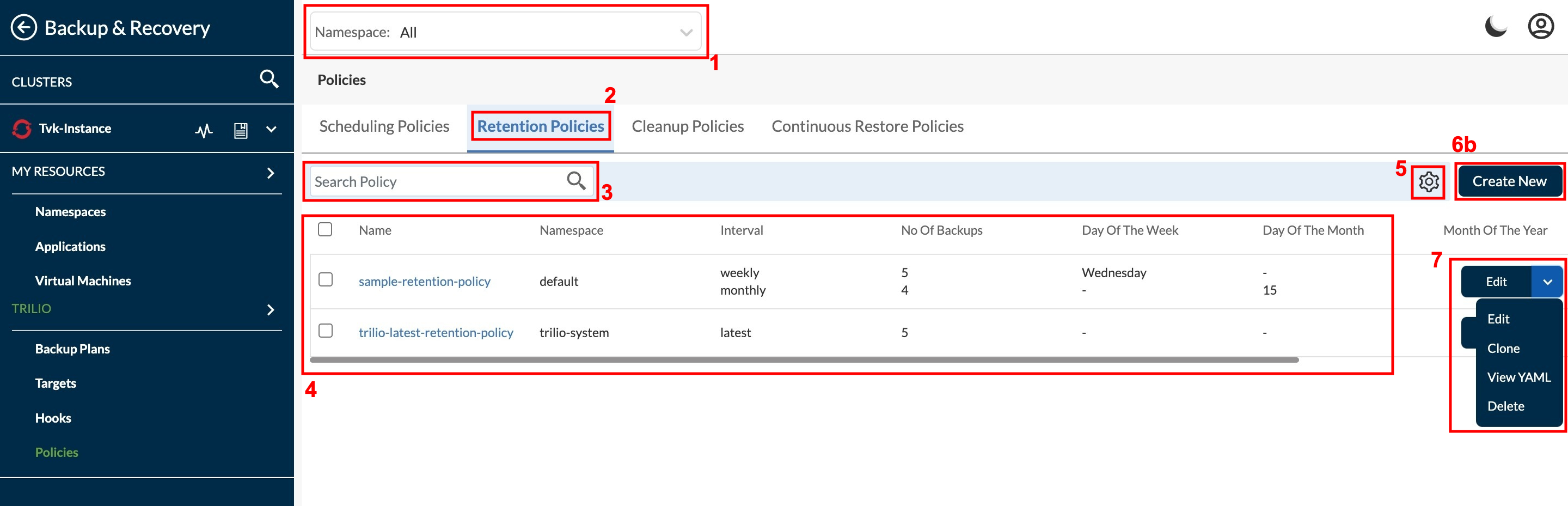This screenshot has height=506, width=1568.
Task: Check the sample-retention-policy row checkbox
Action: [326, 279]
